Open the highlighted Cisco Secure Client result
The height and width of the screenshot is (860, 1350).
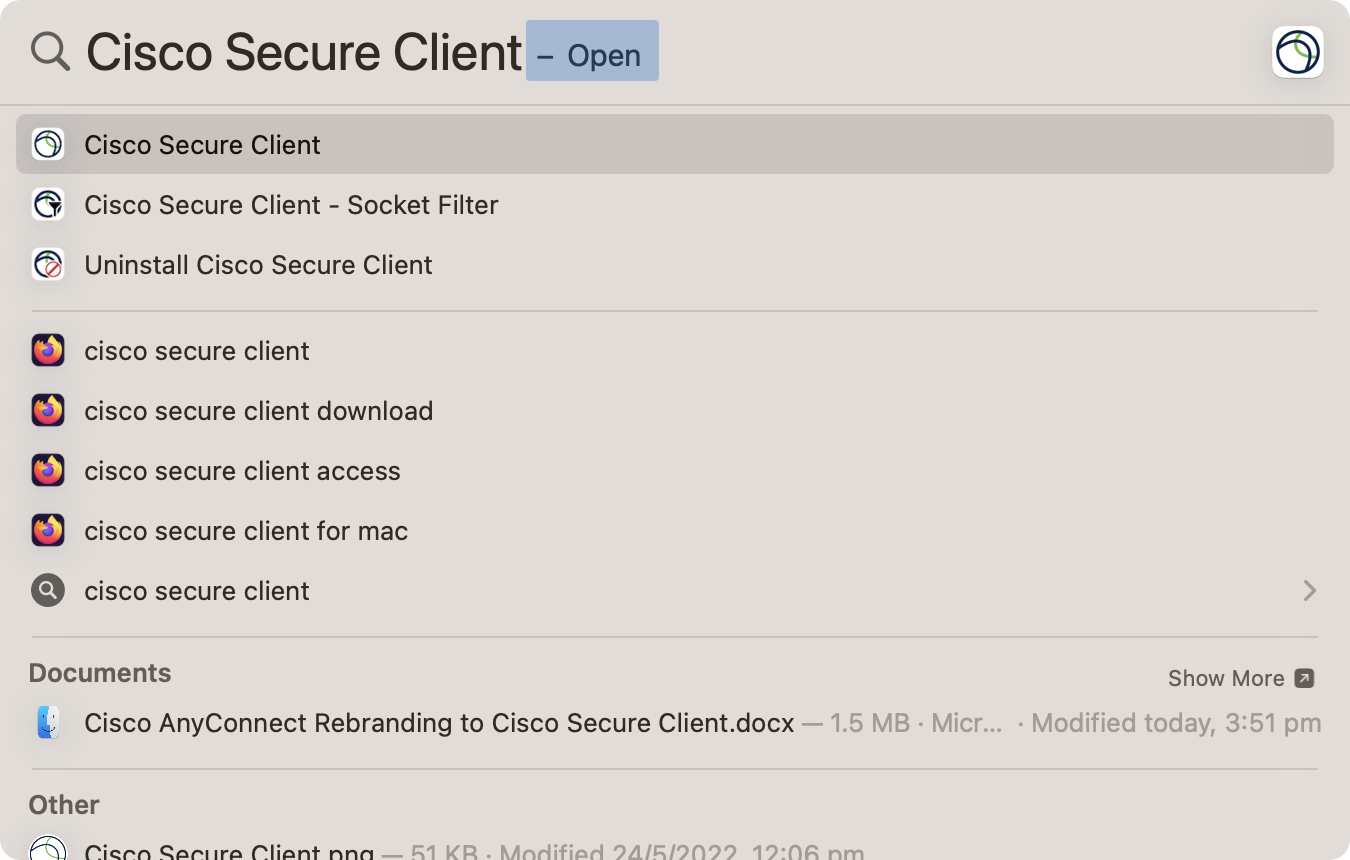pos(203,145)
